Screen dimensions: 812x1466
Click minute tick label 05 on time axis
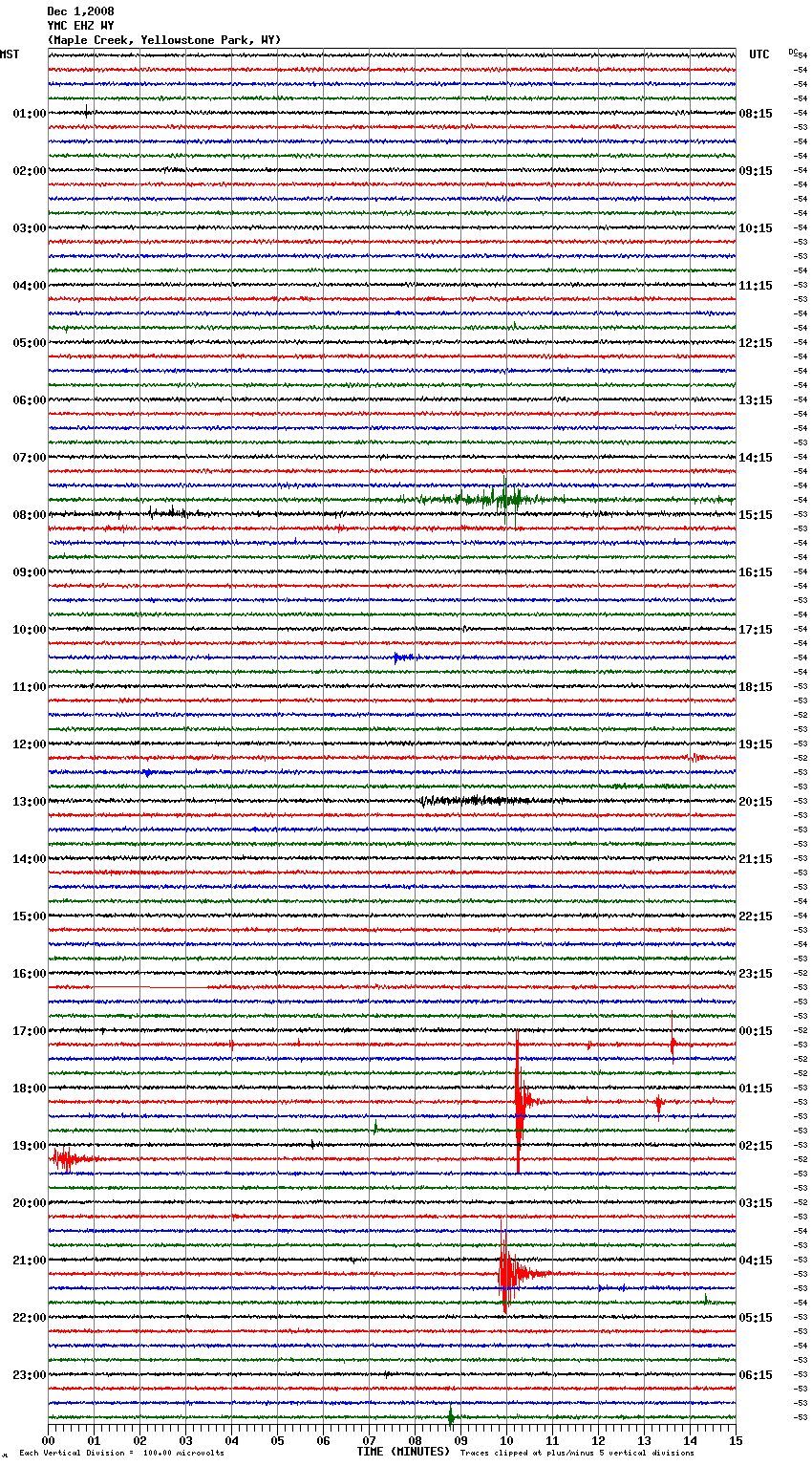click(277, 1439)
